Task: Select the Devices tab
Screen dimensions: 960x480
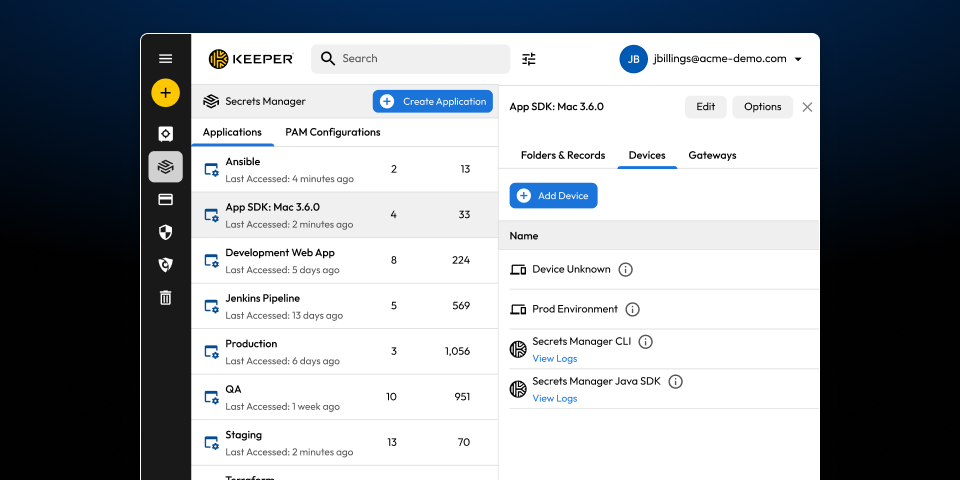Action: click(647, 156)
